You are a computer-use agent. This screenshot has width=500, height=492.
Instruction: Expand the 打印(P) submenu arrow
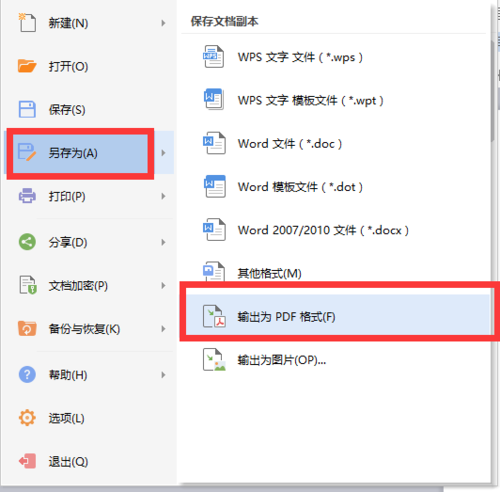tap(163, 196)
